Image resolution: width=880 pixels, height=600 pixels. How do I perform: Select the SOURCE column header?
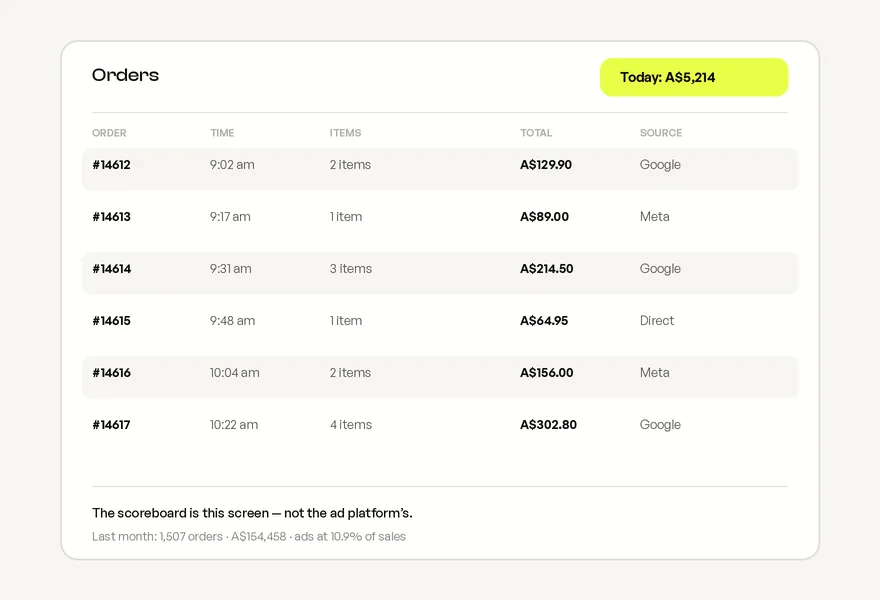coord(661,133)
